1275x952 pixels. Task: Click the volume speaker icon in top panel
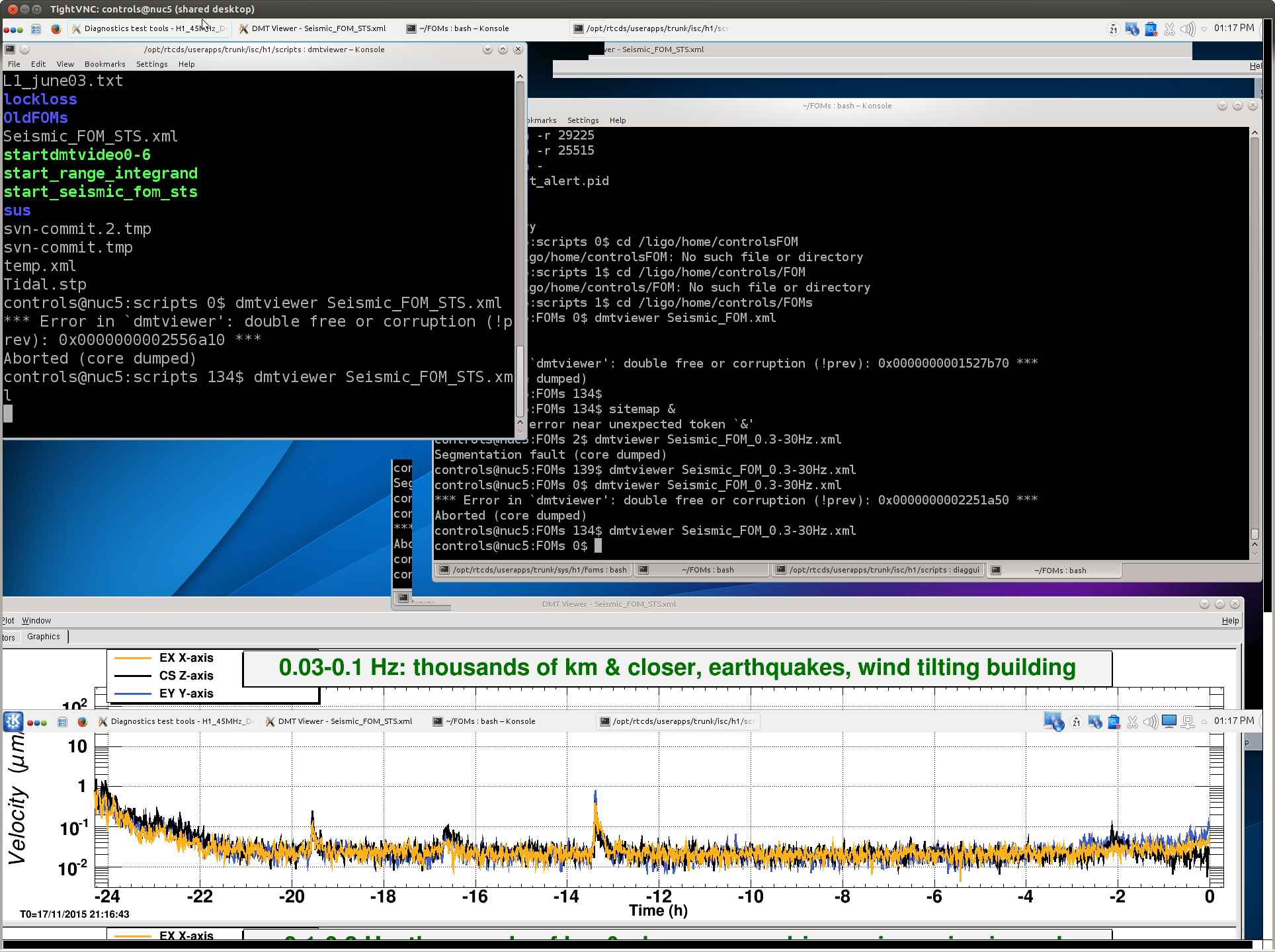pyautogui.click(x=1188, y=28)
